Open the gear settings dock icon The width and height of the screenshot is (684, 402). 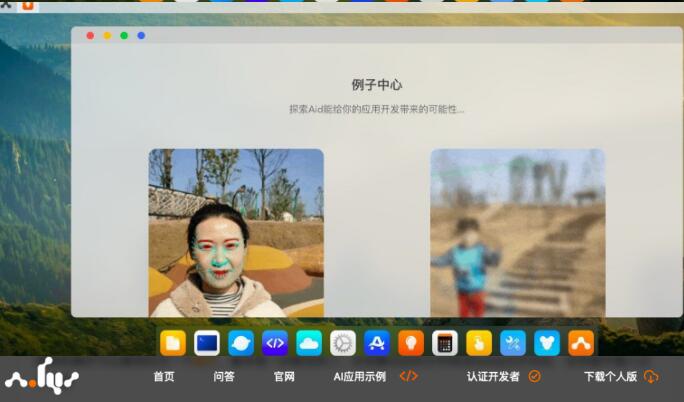pos(343,343)
